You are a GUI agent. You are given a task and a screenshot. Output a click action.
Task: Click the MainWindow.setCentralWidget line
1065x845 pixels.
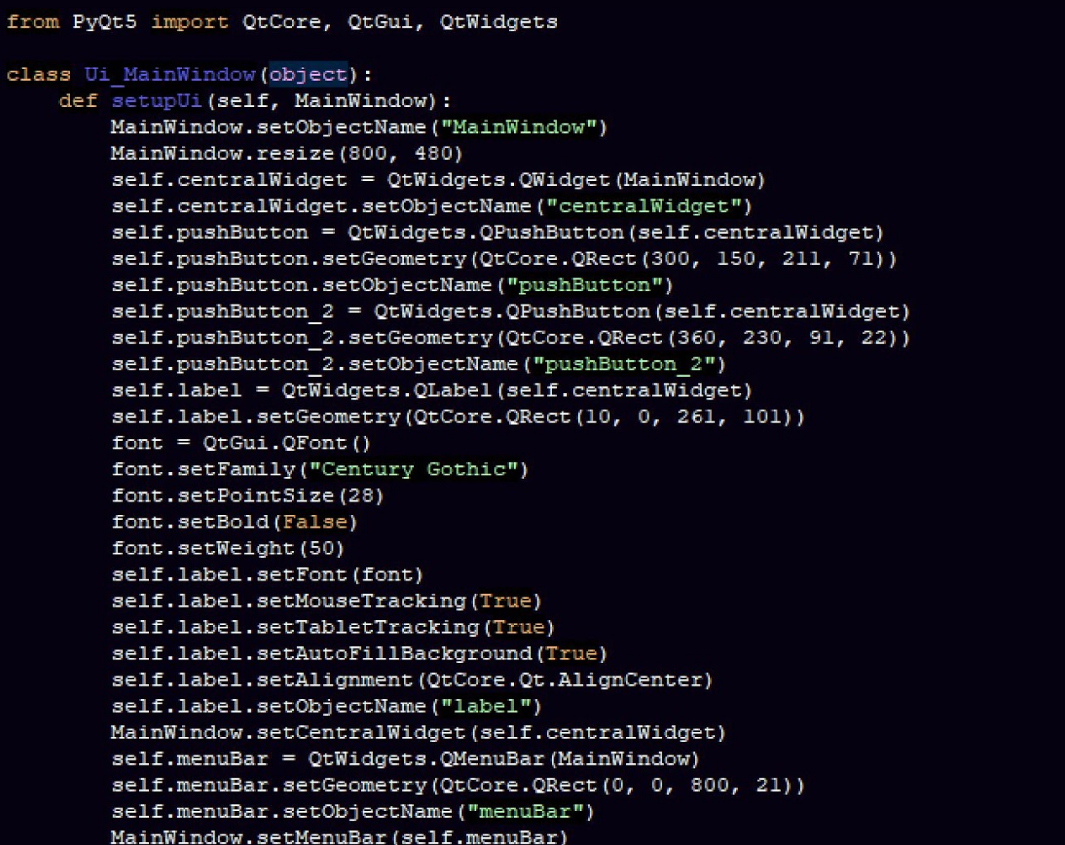[x=418, y=732]
